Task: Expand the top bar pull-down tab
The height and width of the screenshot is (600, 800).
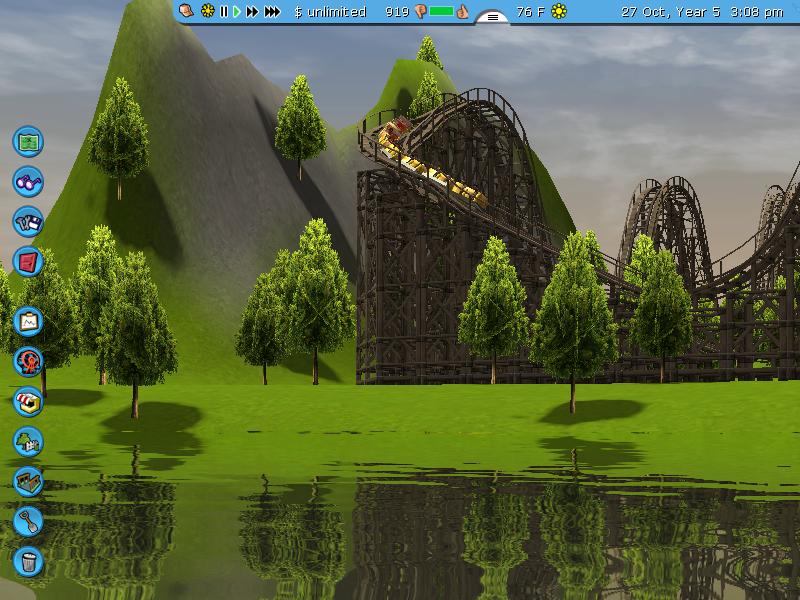Action: pyautogui.click(x=492, y=17)
